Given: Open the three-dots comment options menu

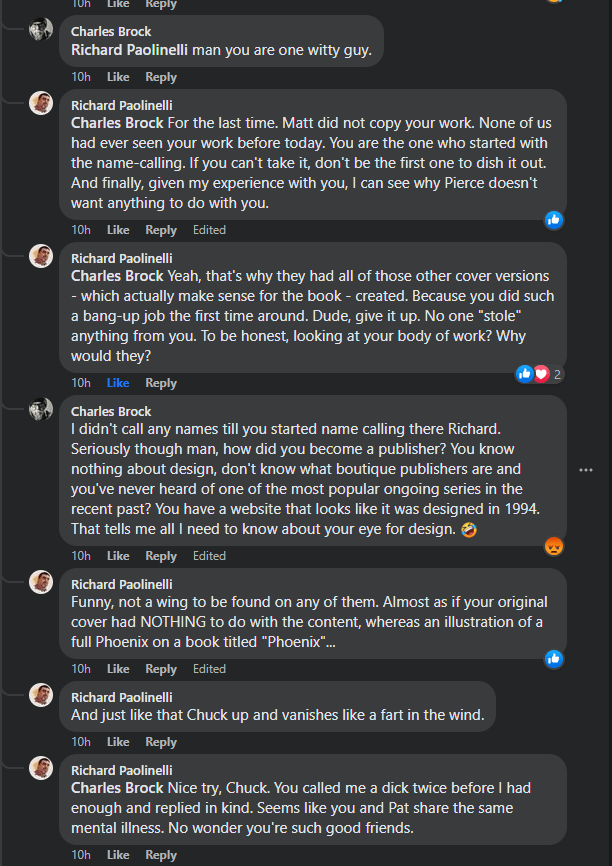Looking at the screenshot, I should [x=586, y=469].
